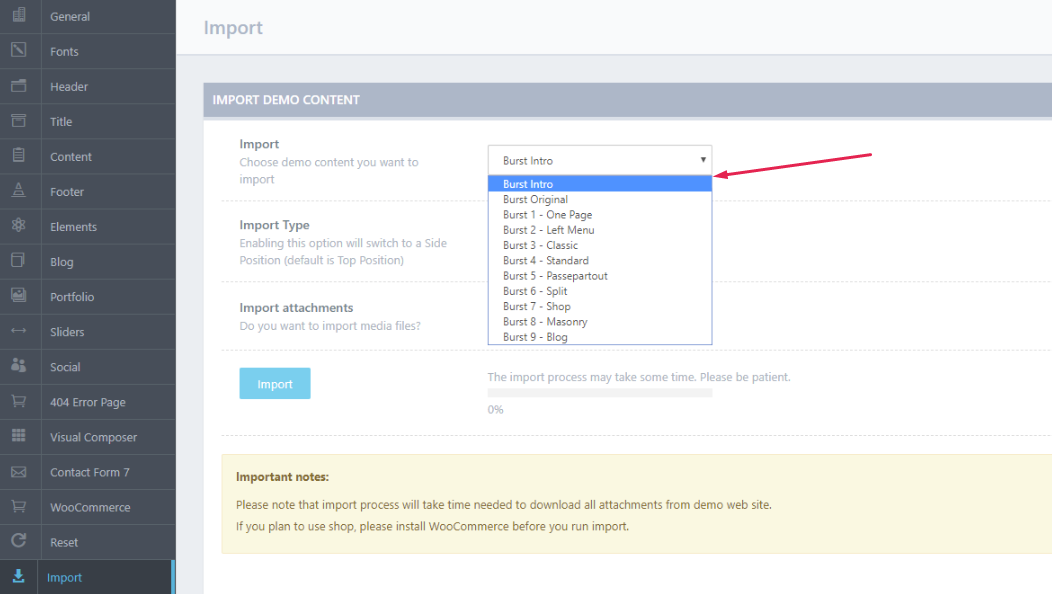1052x594 pixels.
Task: Open the Portfolio menu item
Action: pyautogui.click(x=72, y=297)
